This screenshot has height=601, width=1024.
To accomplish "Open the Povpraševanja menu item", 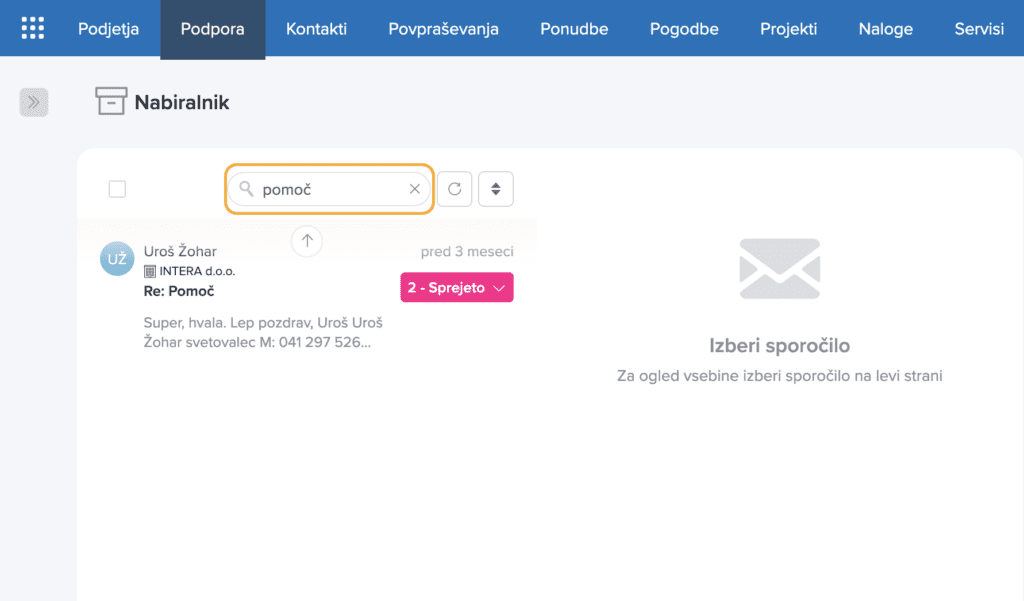I will (443, 29).
